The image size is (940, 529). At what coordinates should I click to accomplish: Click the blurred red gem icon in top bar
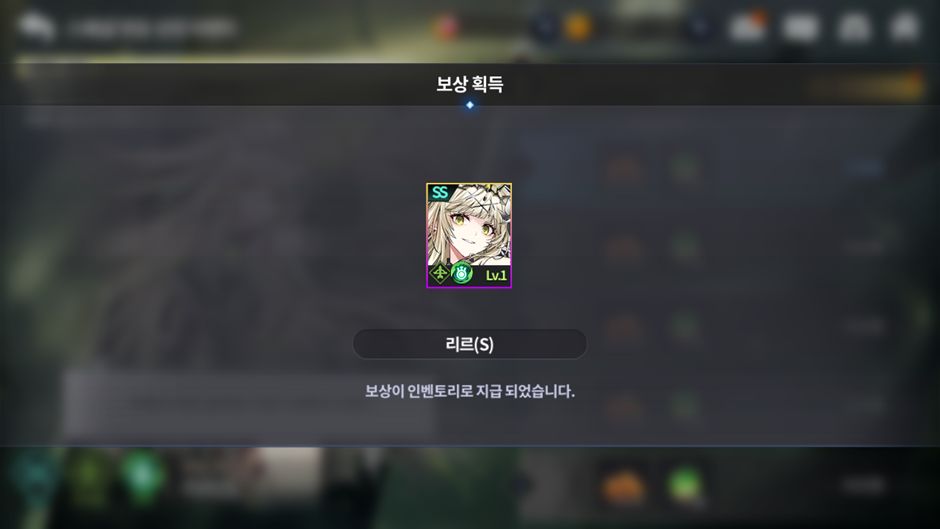[x=447, y=28]
